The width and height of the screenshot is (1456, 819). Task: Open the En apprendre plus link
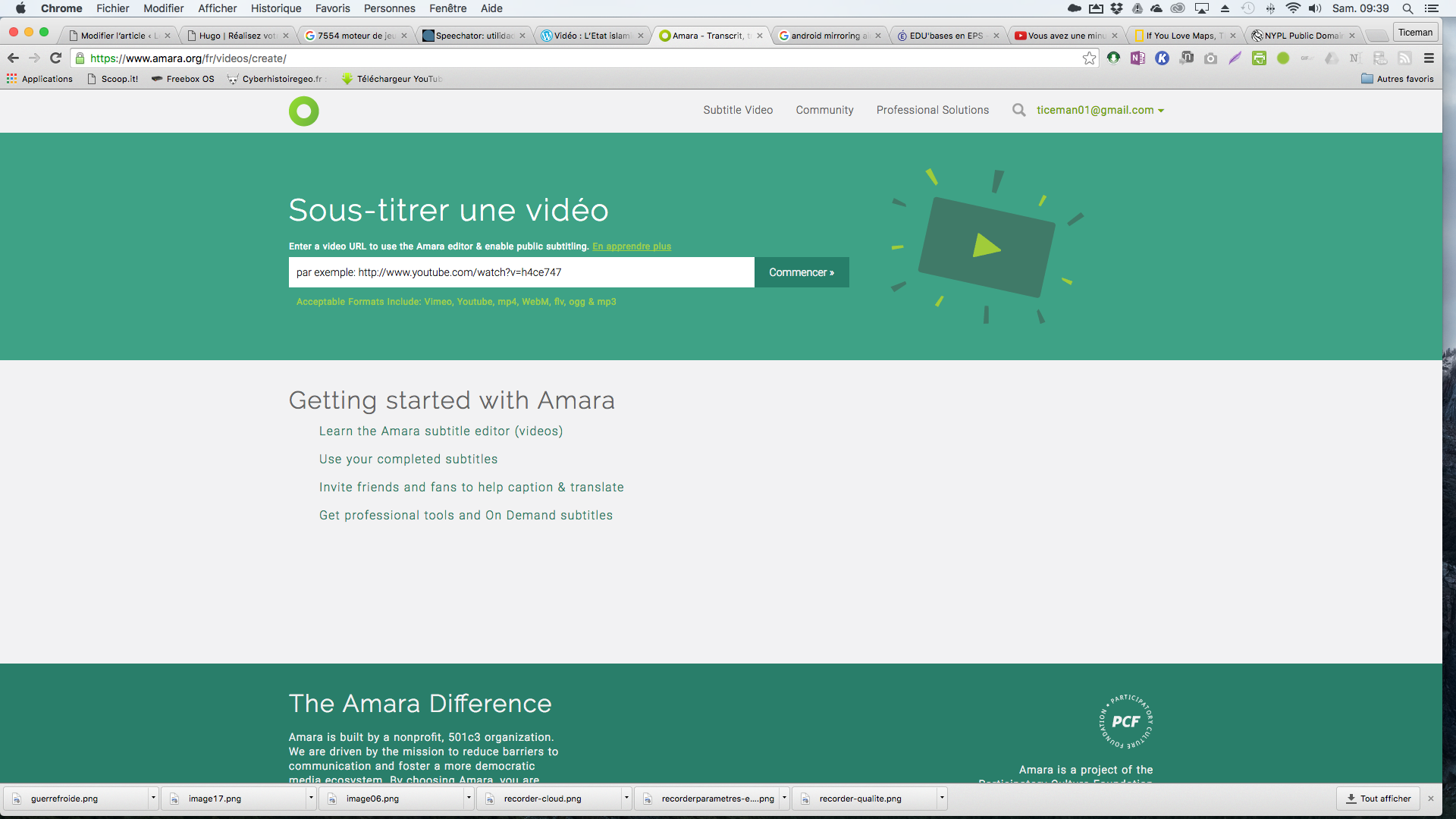(632, 246)
